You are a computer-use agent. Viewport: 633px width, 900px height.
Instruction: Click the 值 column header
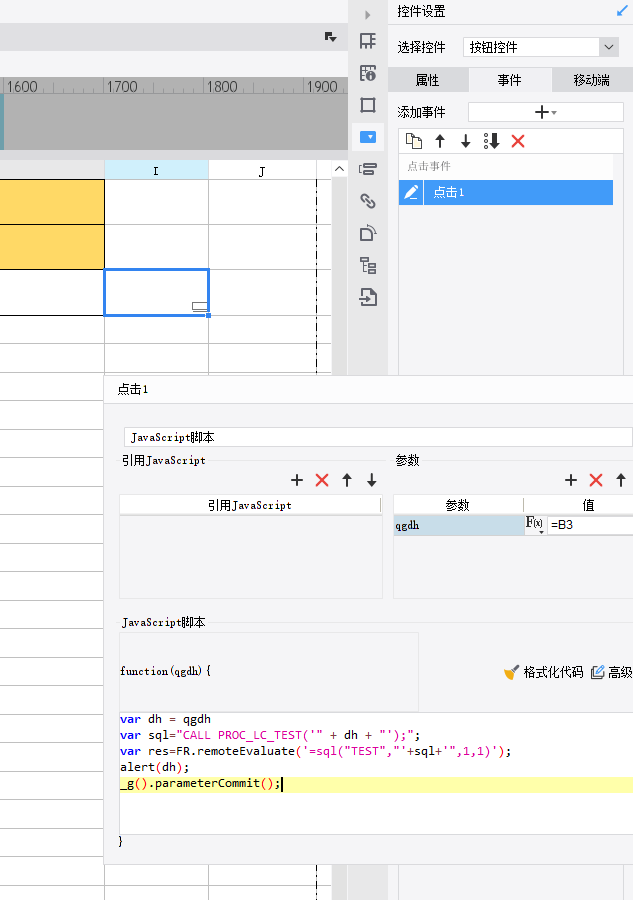[588, 505]
